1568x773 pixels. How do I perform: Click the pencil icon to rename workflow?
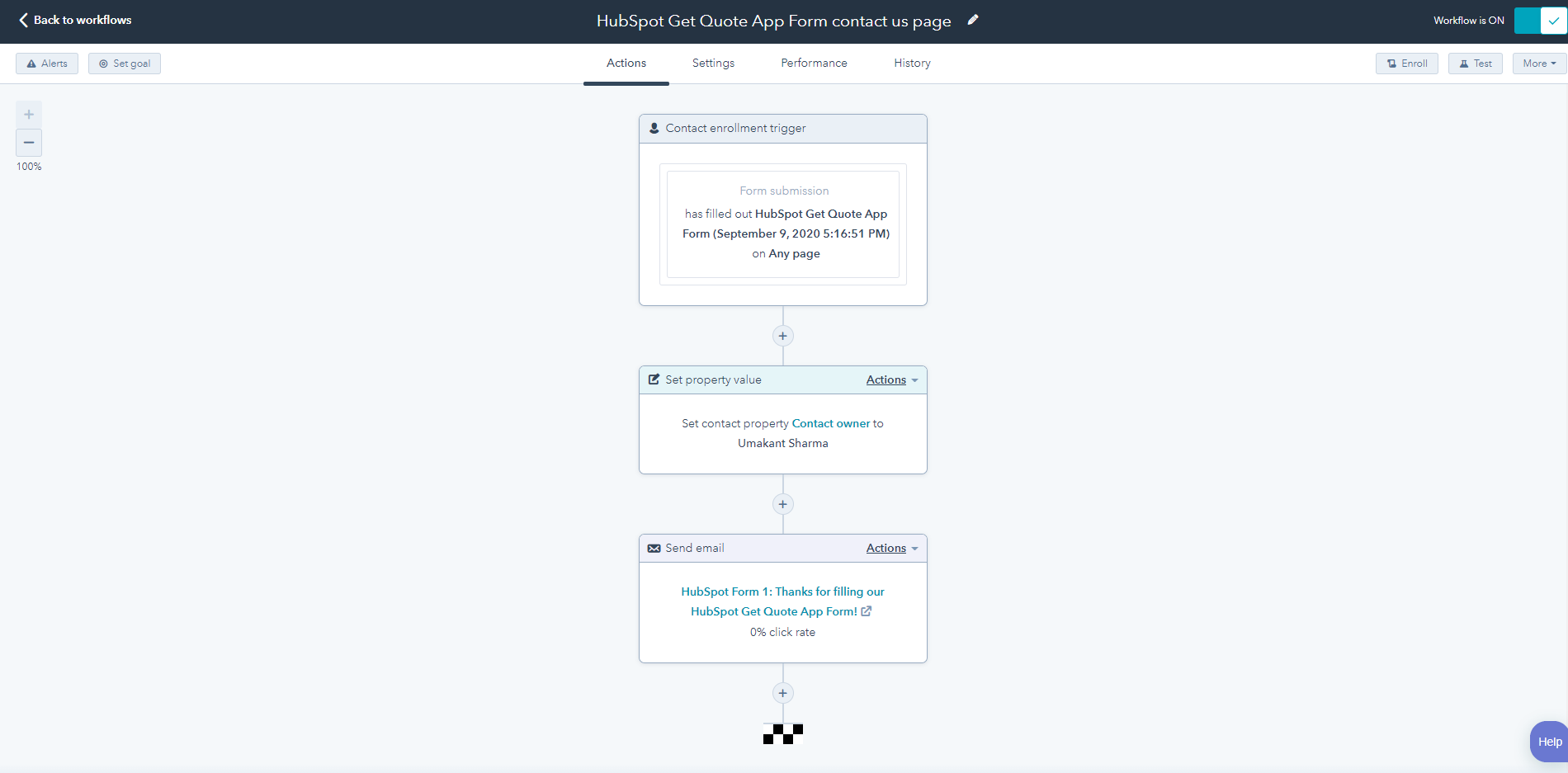[972, 20]
